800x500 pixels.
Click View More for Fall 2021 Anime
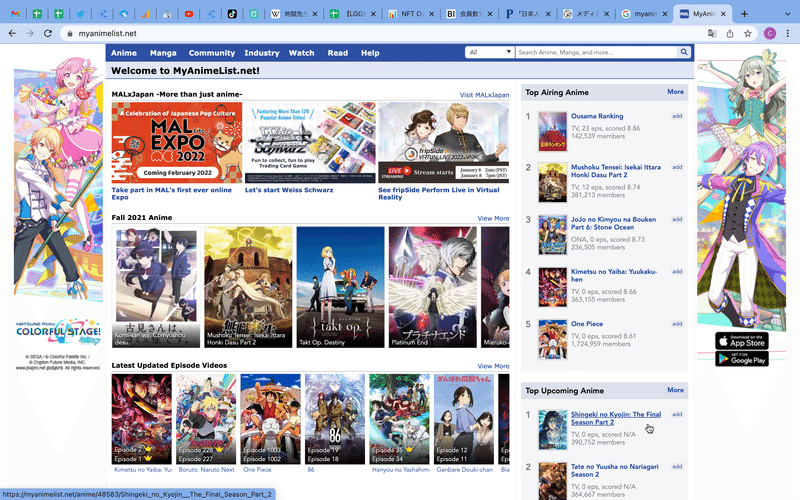point(493,218)
